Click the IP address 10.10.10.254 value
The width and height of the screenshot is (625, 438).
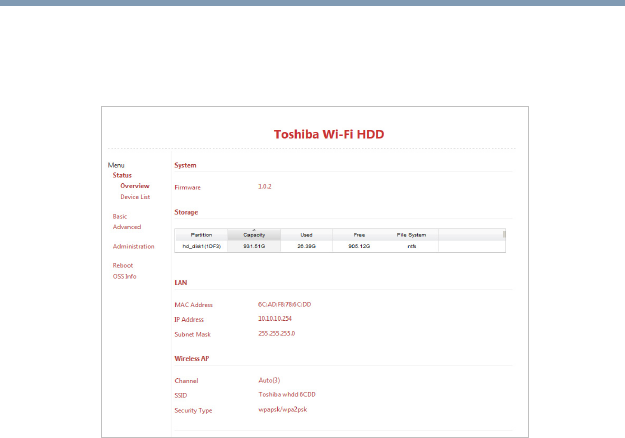[275, 319]
